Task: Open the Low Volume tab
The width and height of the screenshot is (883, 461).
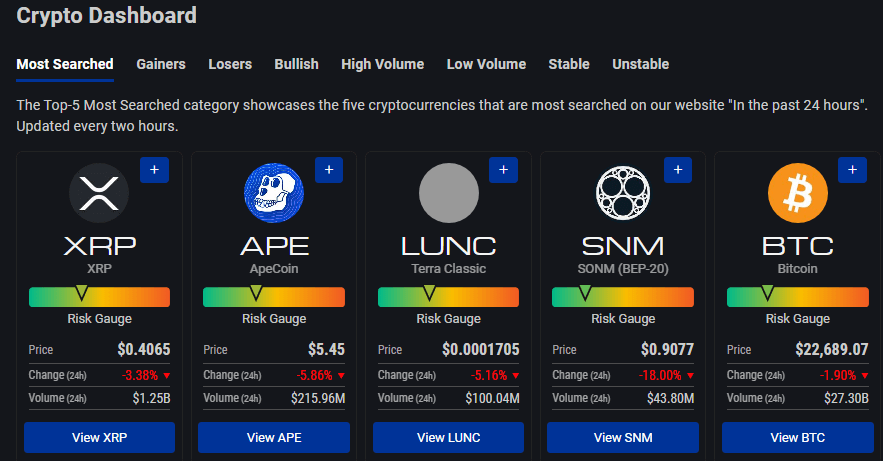Action: coord(486,64)
